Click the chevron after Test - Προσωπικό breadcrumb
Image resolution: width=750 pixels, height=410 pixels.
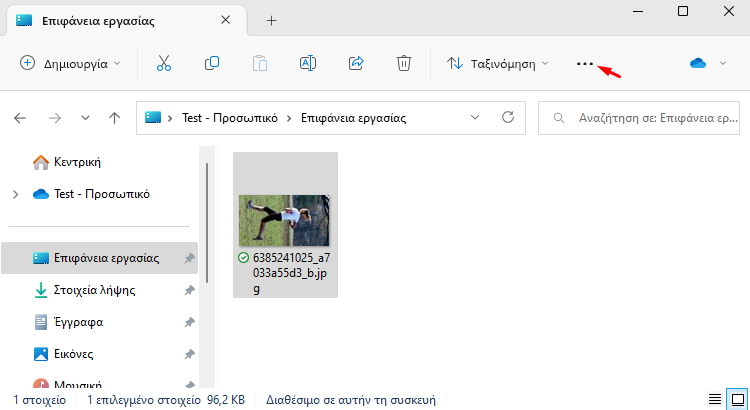[289, 118]
